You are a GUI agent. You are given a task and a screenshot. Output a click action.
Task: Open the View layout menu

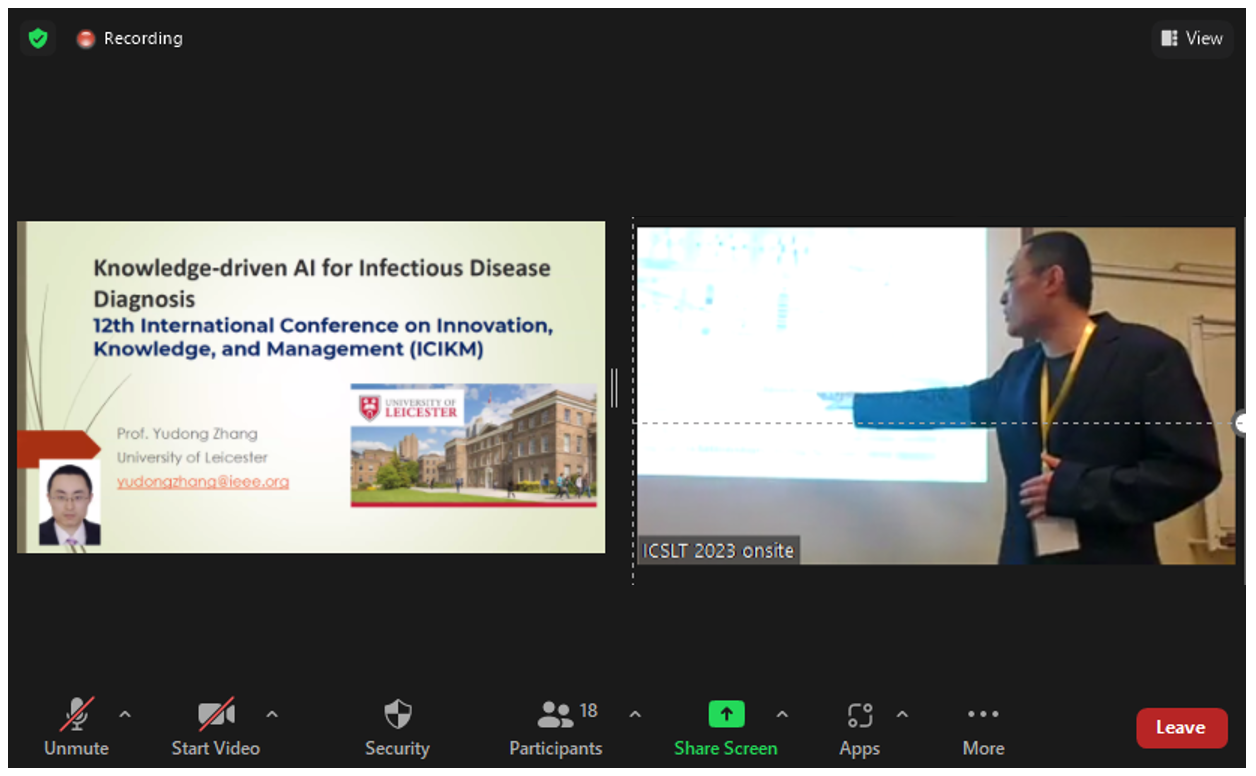(x=1192, y=38)
